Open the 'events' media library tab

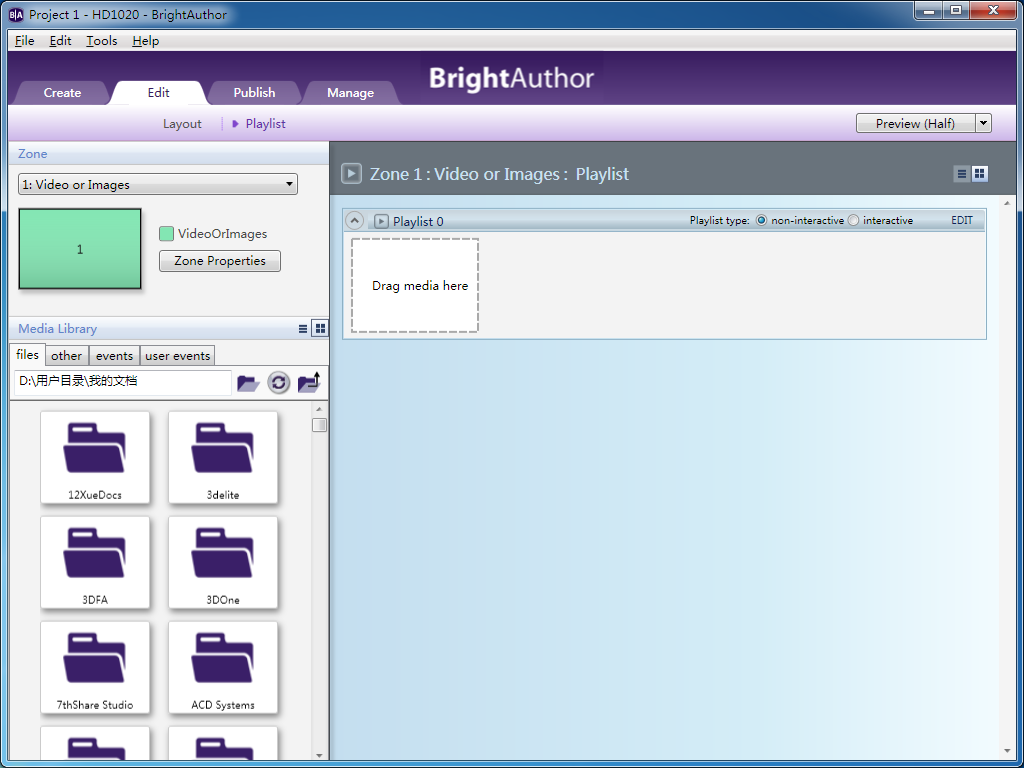(114, 356)
